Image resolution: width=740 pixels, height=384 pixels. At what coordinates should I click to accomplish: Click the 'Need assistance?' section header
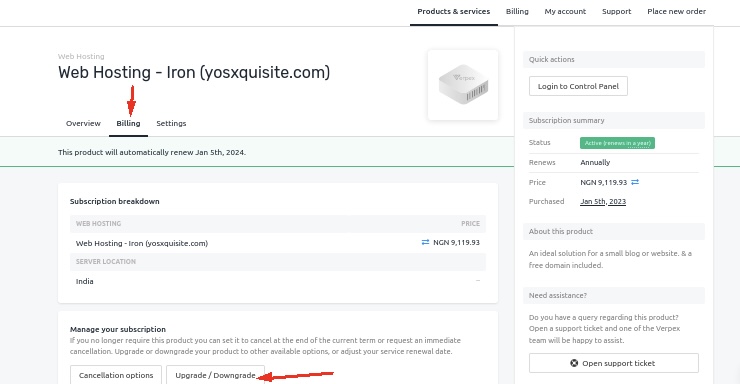pyautogui.click(x=614, y=295)
